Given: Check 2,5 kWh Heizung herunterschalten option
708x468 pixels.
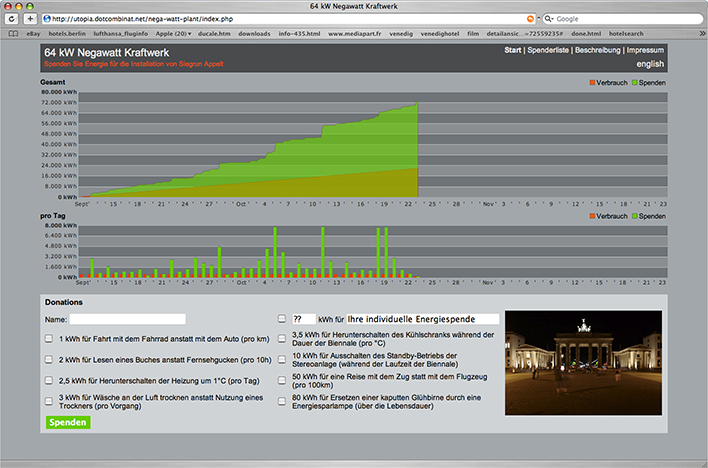Looking at the screenshot, I should click(x=49, y=380).
